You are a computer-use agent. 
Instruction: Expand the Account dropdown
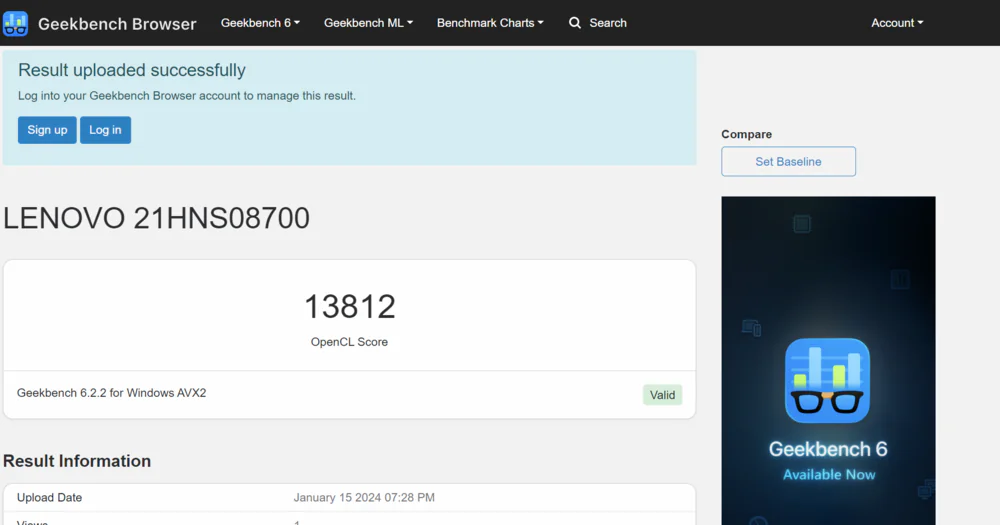tap(897, 23)
